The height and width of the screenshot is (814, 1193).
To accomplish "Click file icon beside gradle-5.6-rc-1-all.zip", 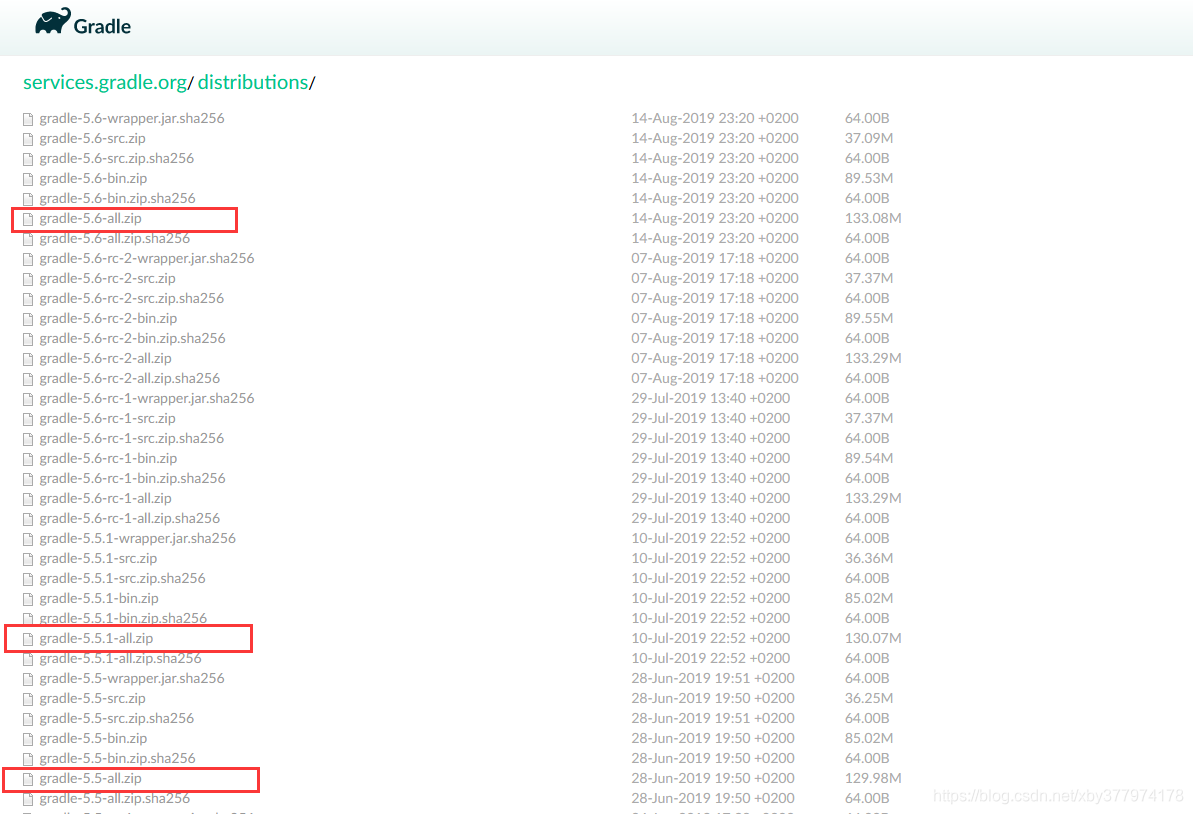I will click(28, 499).
